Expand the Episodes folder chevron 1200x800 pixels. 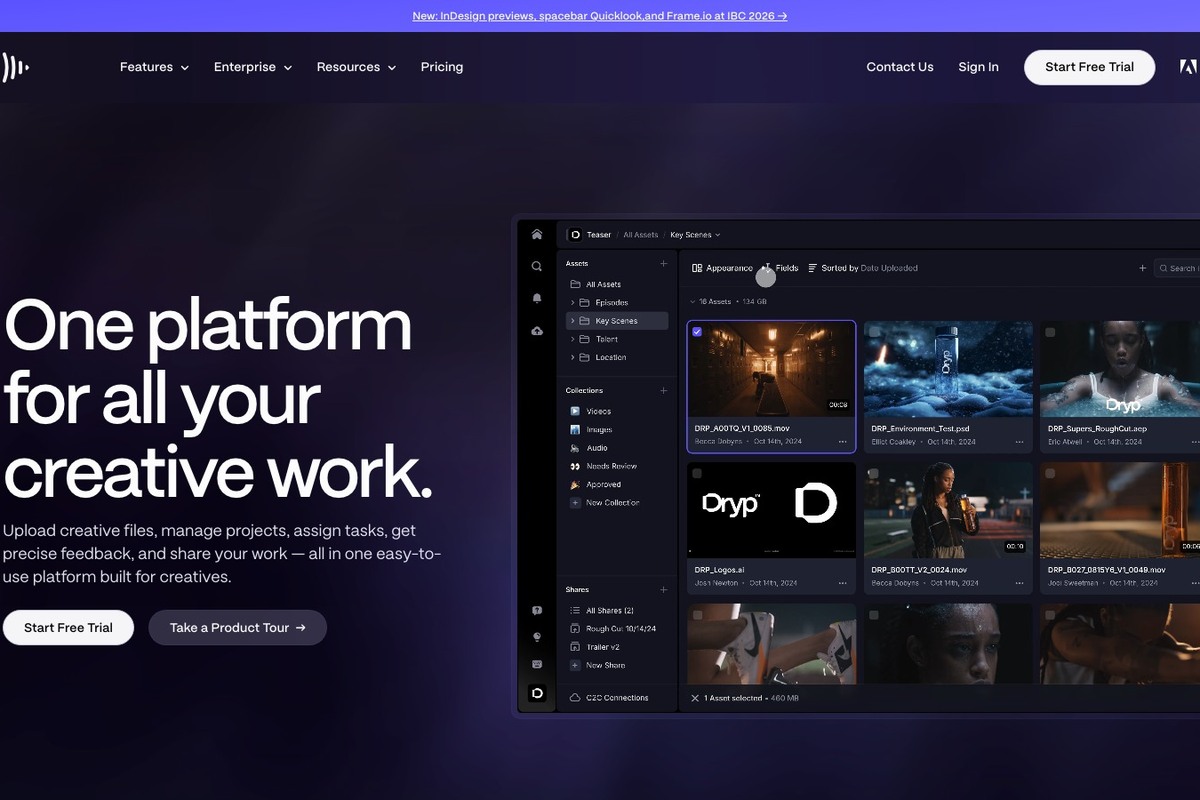(573, 303)
